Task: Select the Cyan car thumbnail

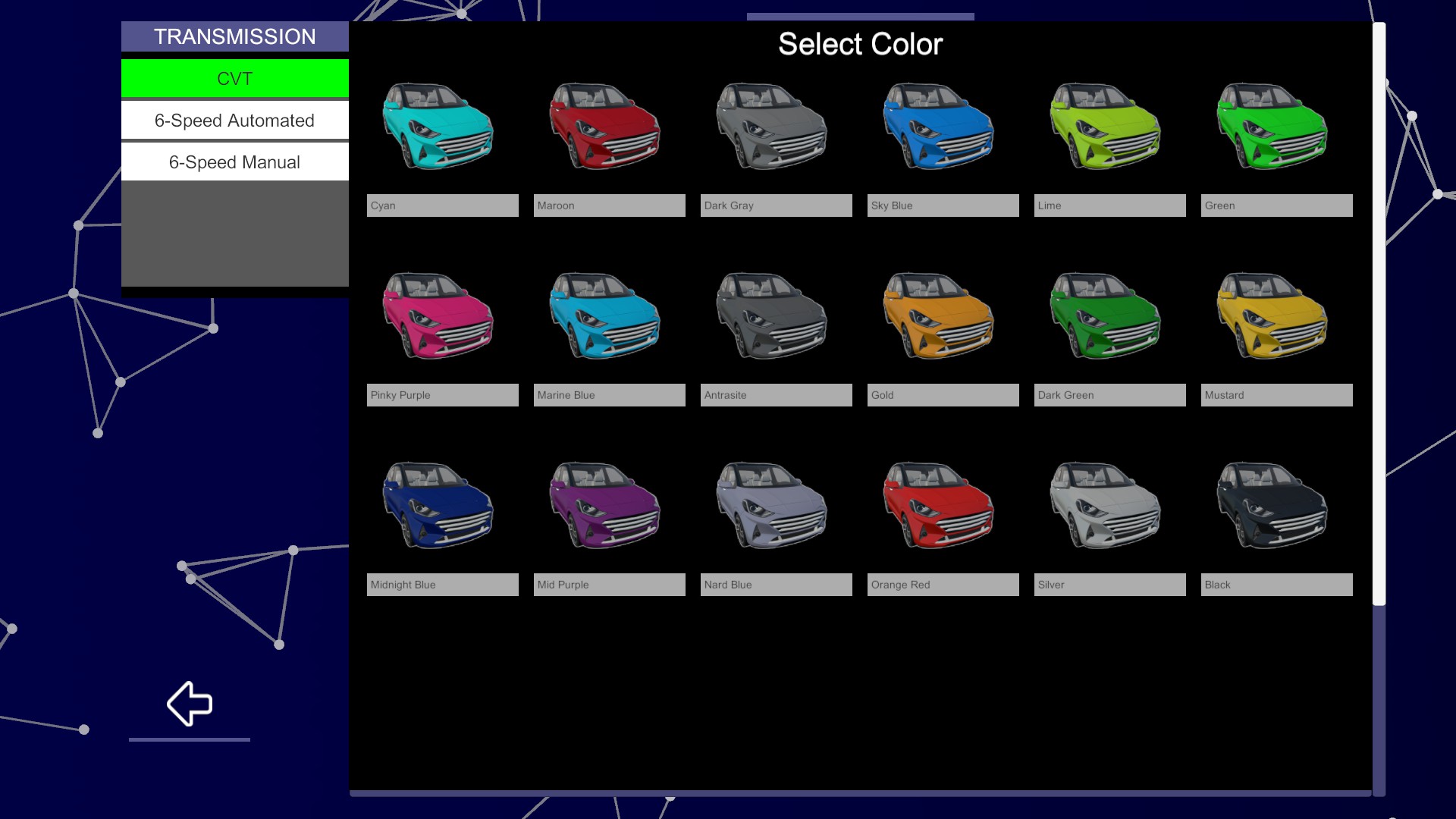Action: (x=438, y=126)
